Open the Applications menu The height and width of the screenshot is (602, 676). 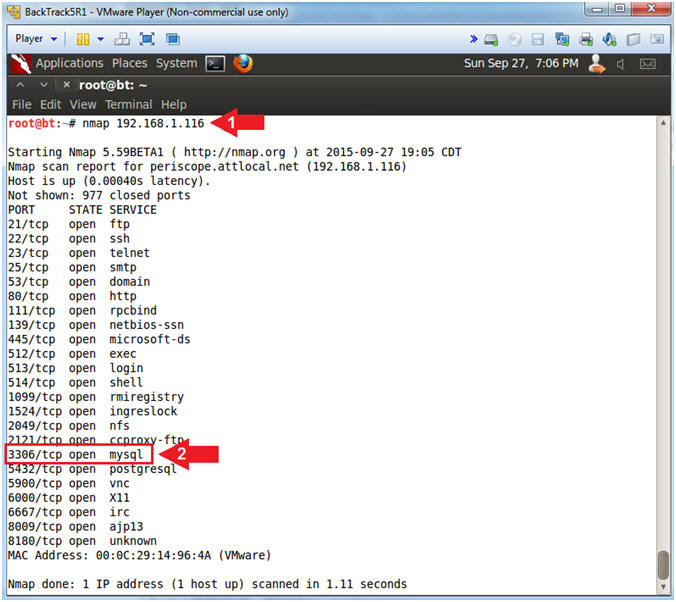click(69, 63)
